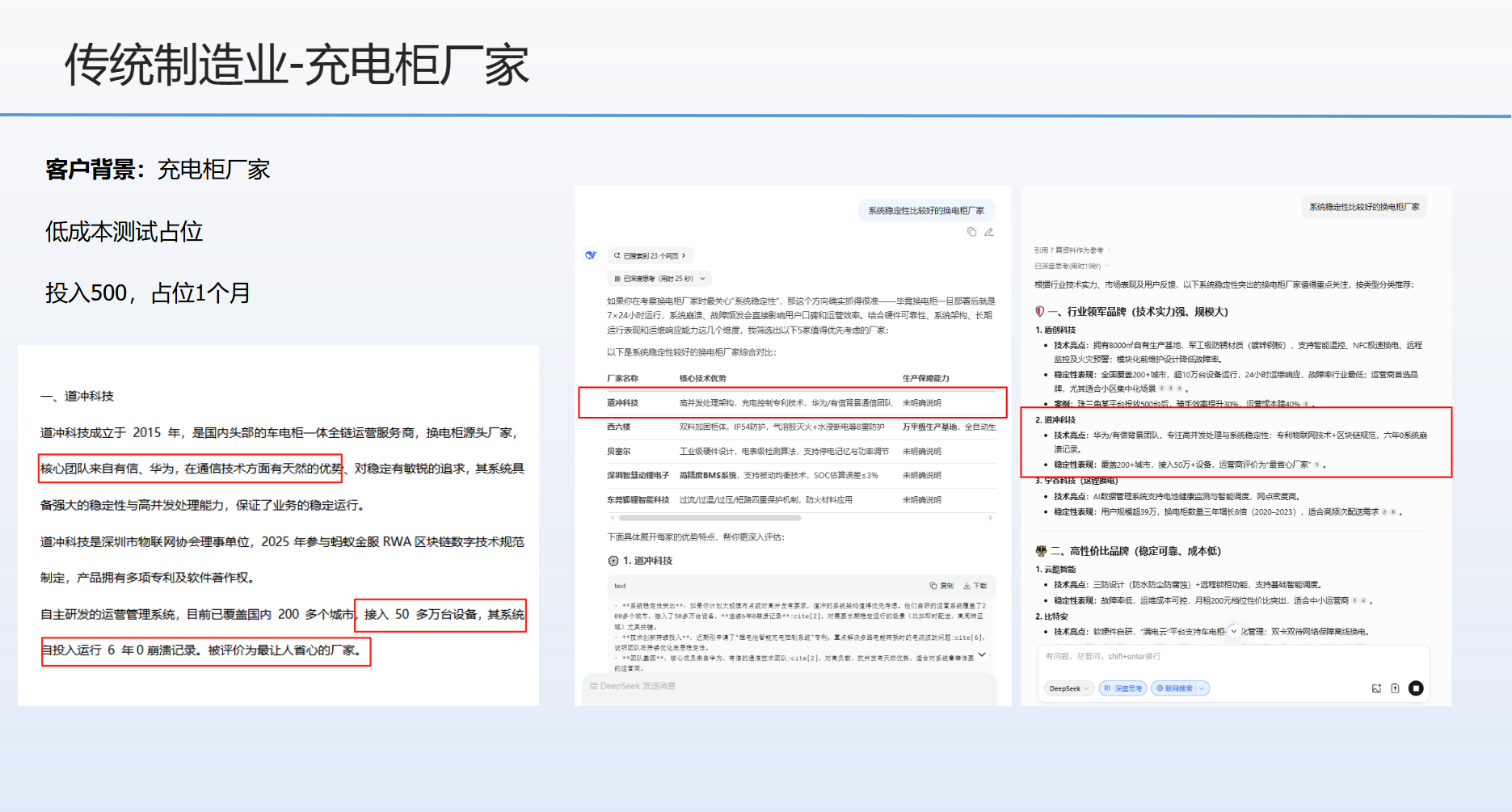Click 下载 in the text code block

click(x=975, y=586)
